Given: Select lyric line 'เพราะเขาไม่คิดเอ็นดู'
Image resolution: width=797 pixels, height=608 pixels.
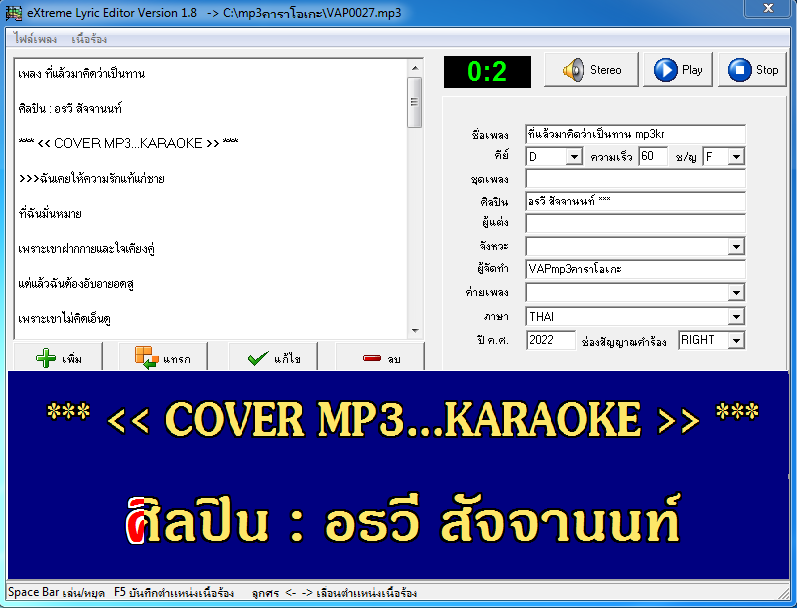Looking at the screenshot, I should (65, 319).
